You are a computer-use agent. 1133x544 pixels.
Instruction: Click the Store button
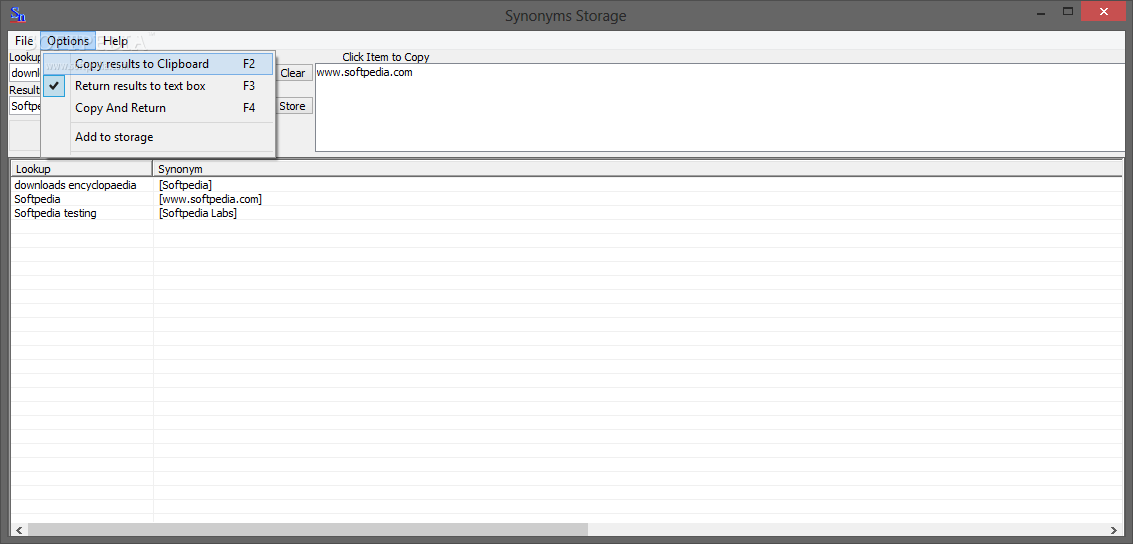[x=293, y=106]
